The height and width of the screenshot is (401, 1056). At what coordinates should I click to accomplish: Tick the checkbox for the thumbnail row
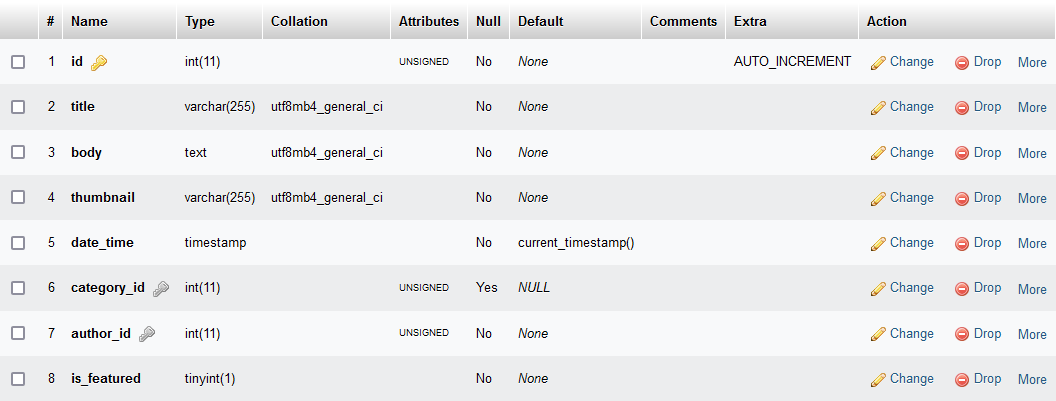18,197
